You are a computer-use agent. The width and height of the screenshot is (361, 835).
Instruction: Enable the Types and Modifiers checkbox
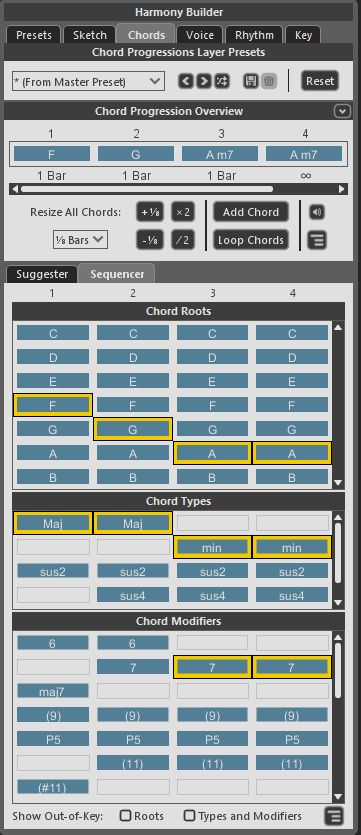[189, 815]
